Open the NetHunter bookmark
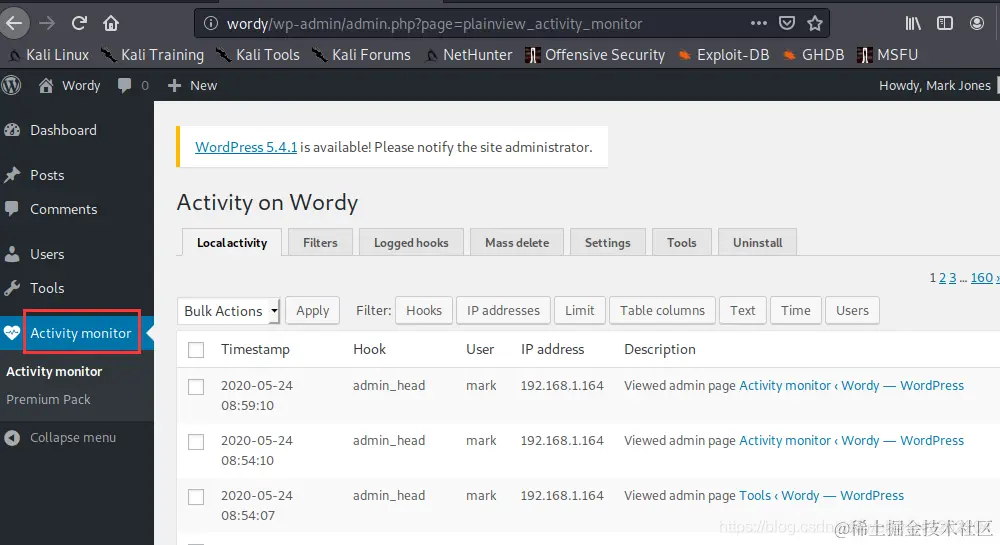Image resolution: width=1000 pixels, height=545 pixels. (x=469, y=55)
